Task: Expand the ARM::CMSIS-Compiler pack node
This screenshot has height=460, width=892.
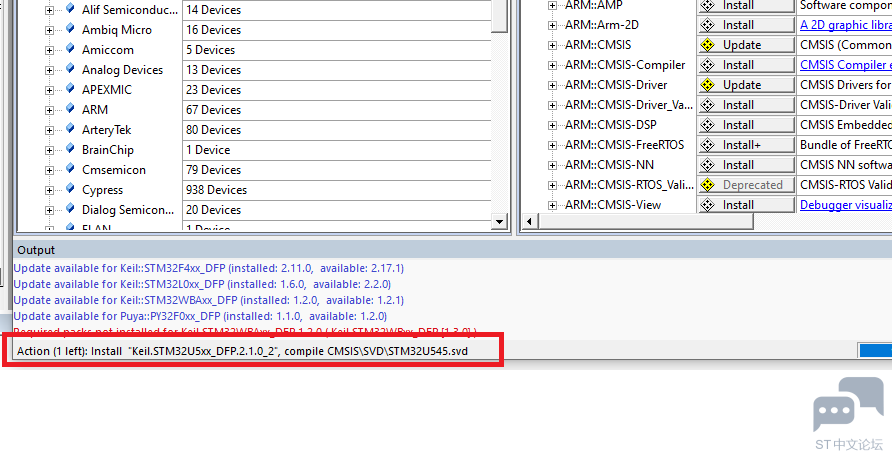Action: (x=552, y=65)
